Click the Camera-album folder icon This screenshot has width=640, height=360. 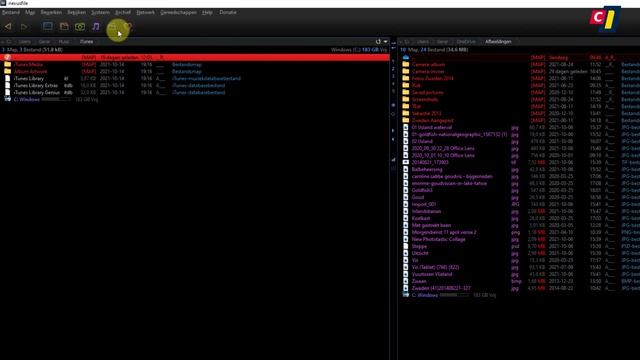(406, 64)
